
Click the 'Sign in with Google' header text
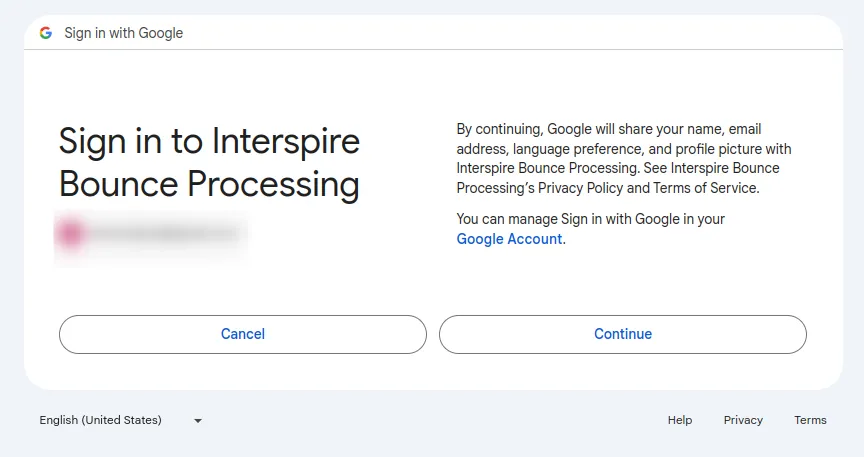123,33
